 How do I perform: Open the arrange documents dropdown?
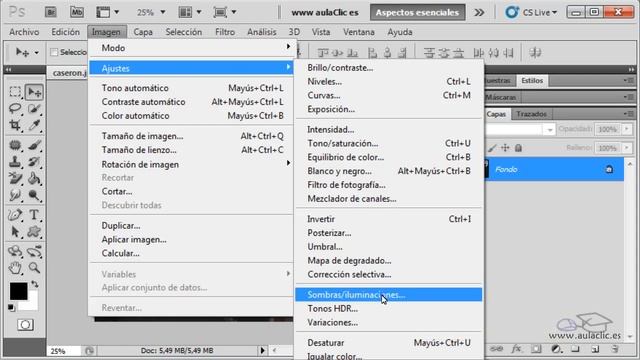click(199, 12)
